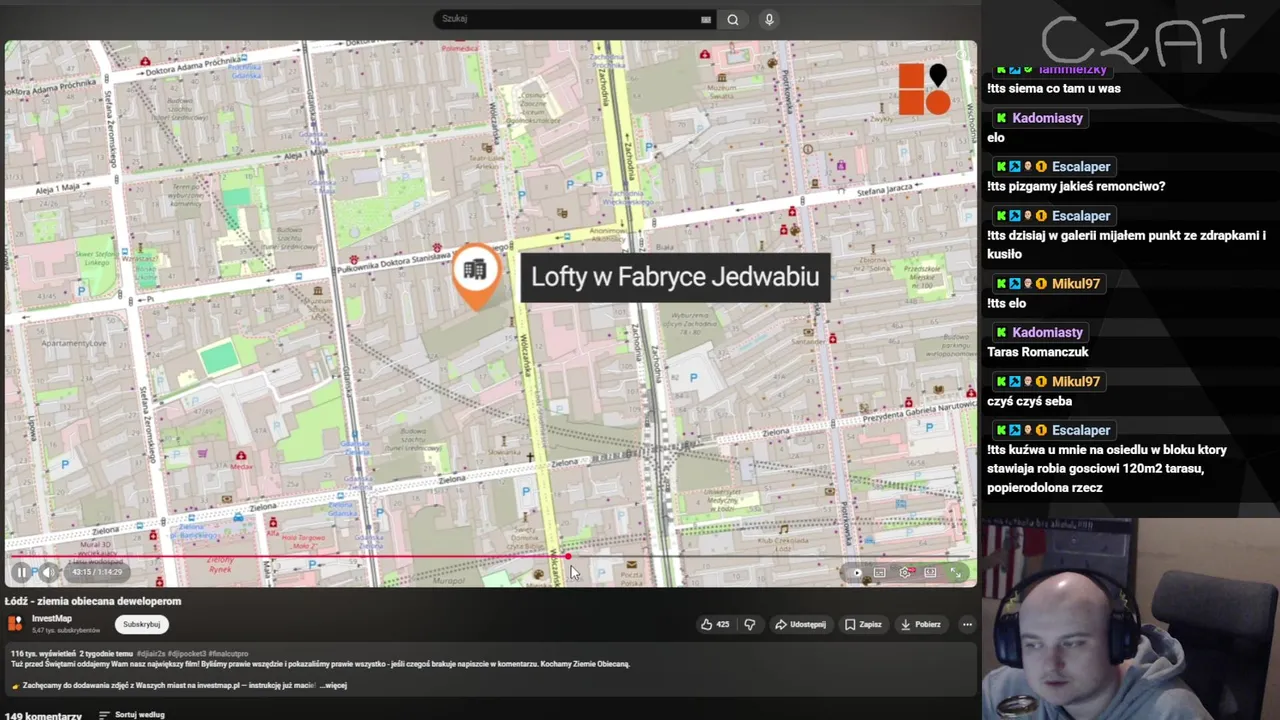Click Escalaper name above 'pizgamy jakieś remonciwo'
Screen dimensions: 1280x720
point(1081,167)
